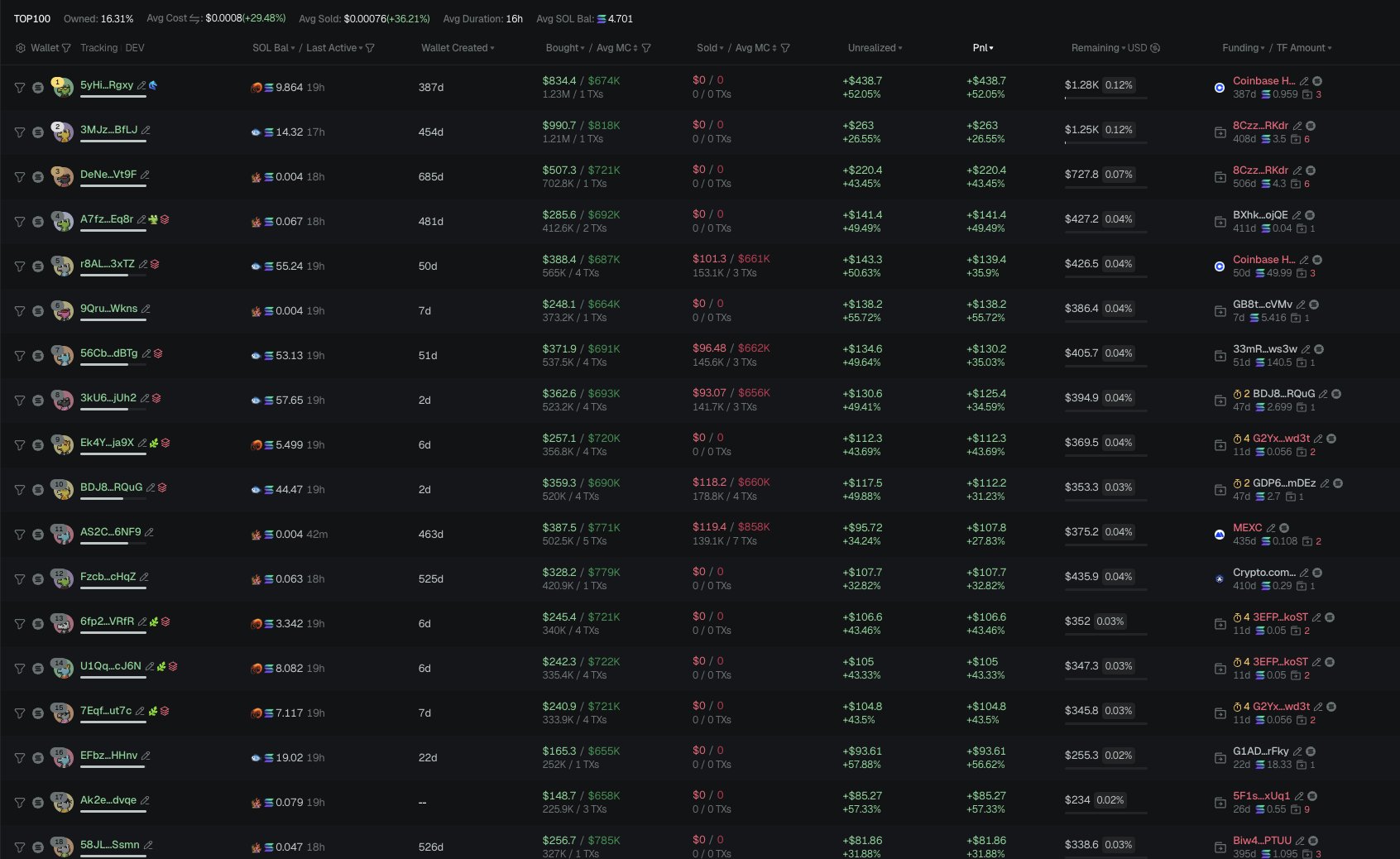The height and width of the screenshot is (859, 1400).
Task: Toggle the USD currency switch in Remaining header
Action: 1155,48
